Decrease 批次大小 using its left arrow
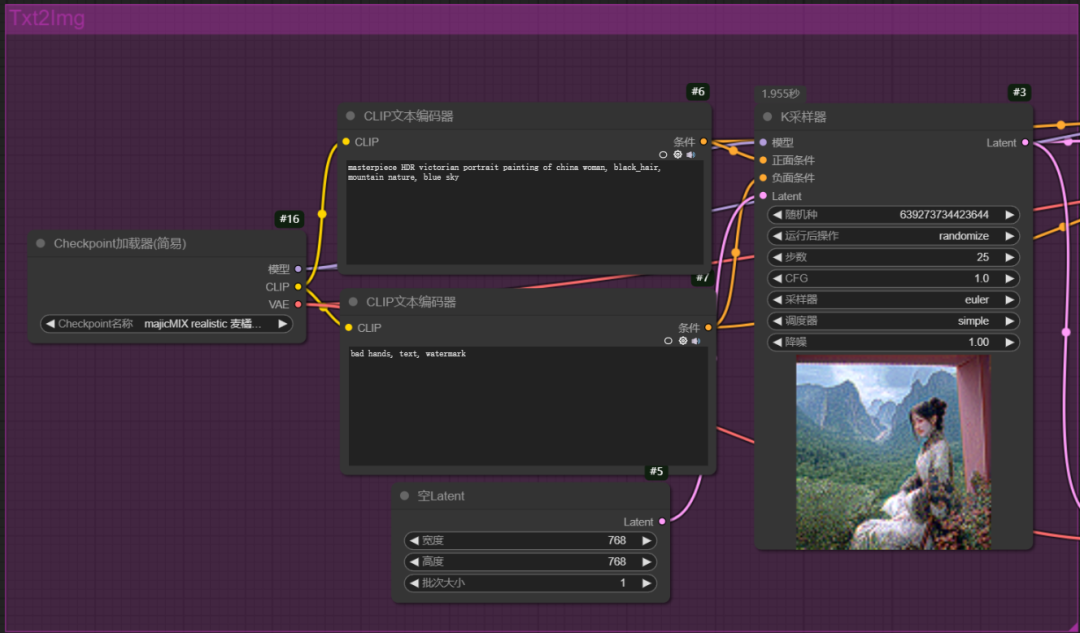Screen dimensions: 1080x633 [415, 583]
